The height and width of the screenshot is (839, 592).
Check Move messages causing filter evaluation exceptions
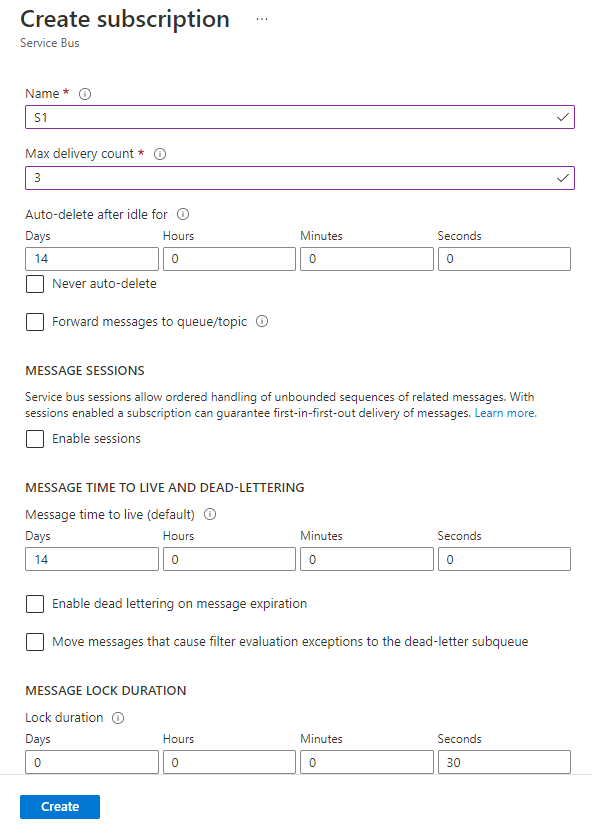[x=35, y=642]
